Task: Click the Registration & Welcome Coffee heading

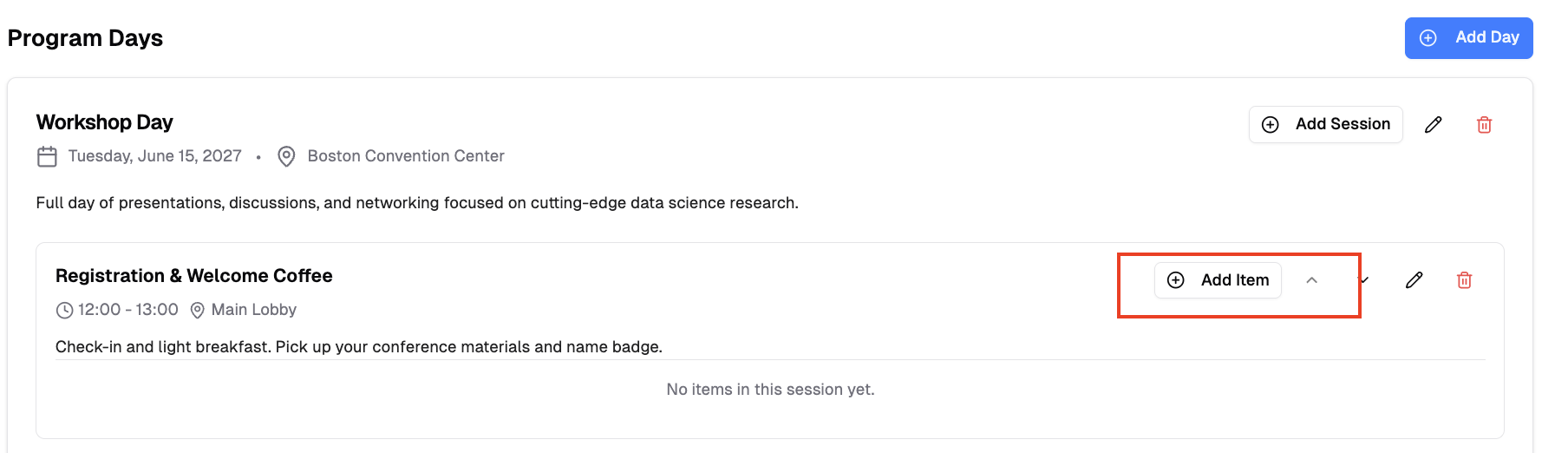Action: 194,276
